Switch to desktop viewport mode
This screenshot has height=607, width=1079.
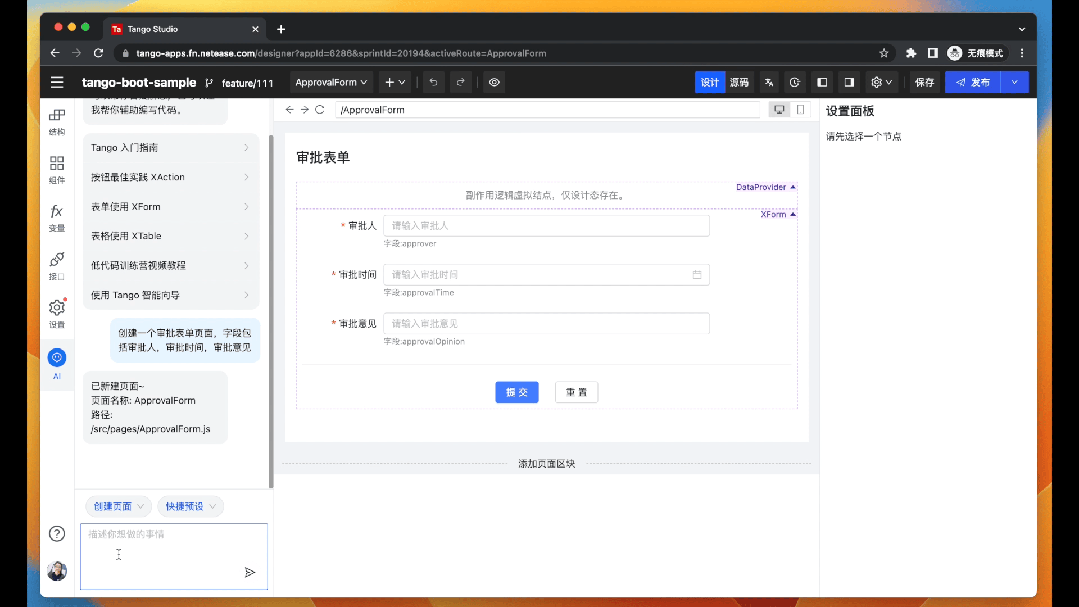click(x=779, y=109)
